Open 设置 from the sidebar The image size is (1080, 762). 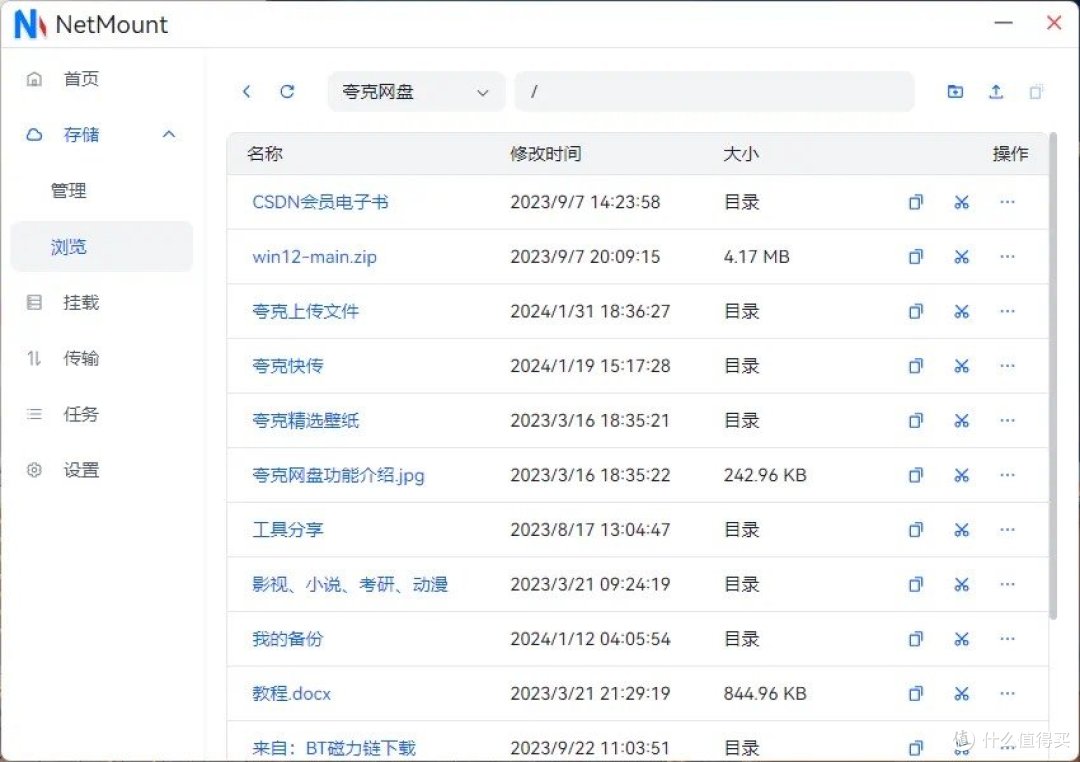point(81,470)
